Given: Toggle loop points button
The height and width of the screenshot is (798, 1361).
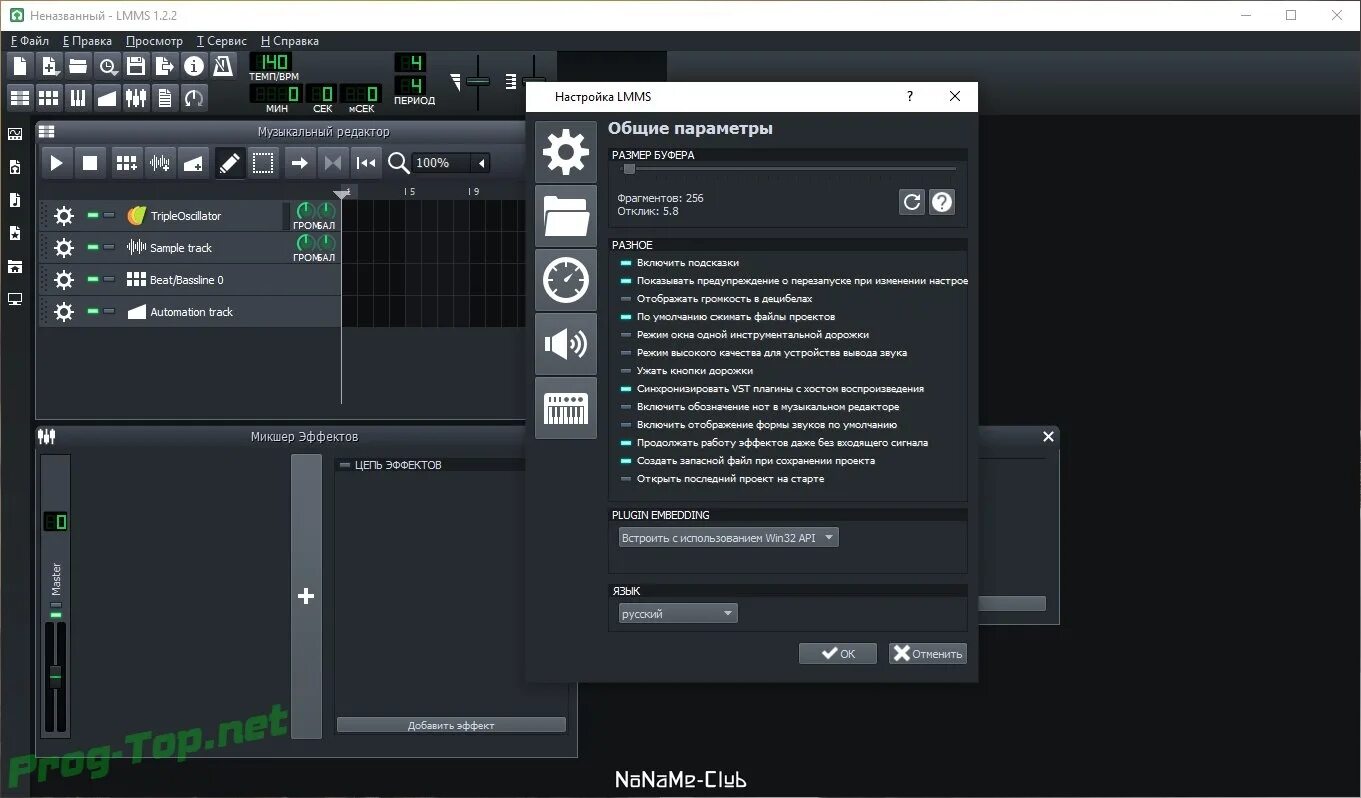Looking at the screenshot, I should [333, 163].
